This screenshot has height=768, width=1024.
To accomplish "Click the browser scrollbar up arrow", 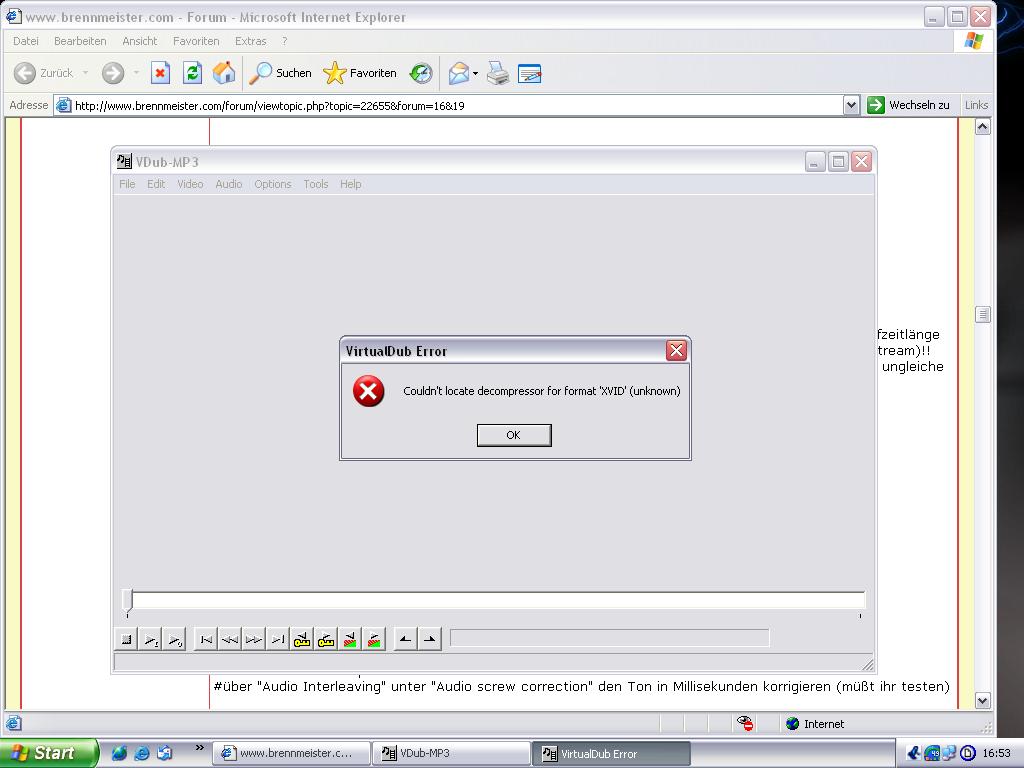I will (982, 127).
